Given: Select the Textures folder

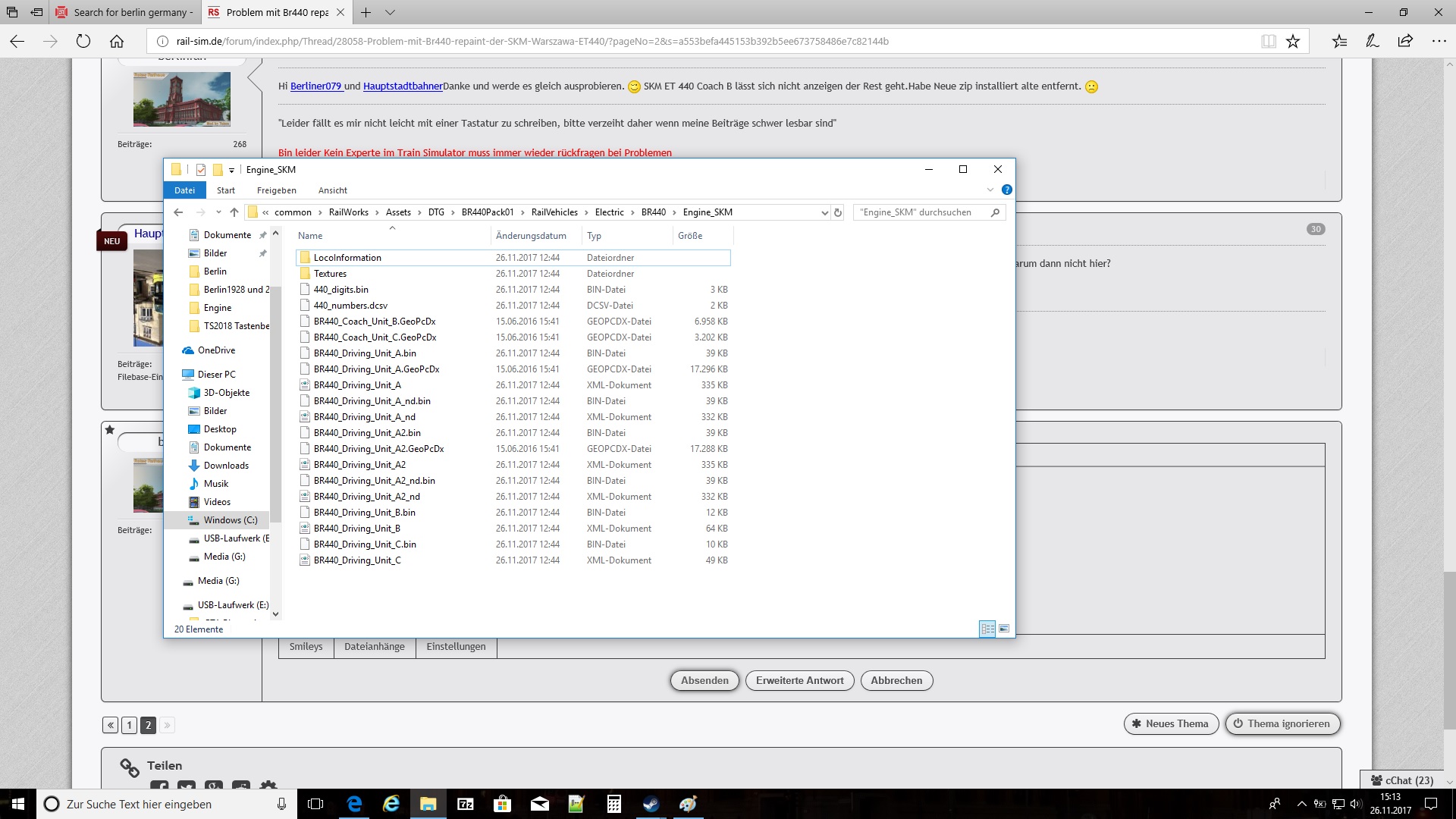Looking at the screenshot, I should [330, 274].
